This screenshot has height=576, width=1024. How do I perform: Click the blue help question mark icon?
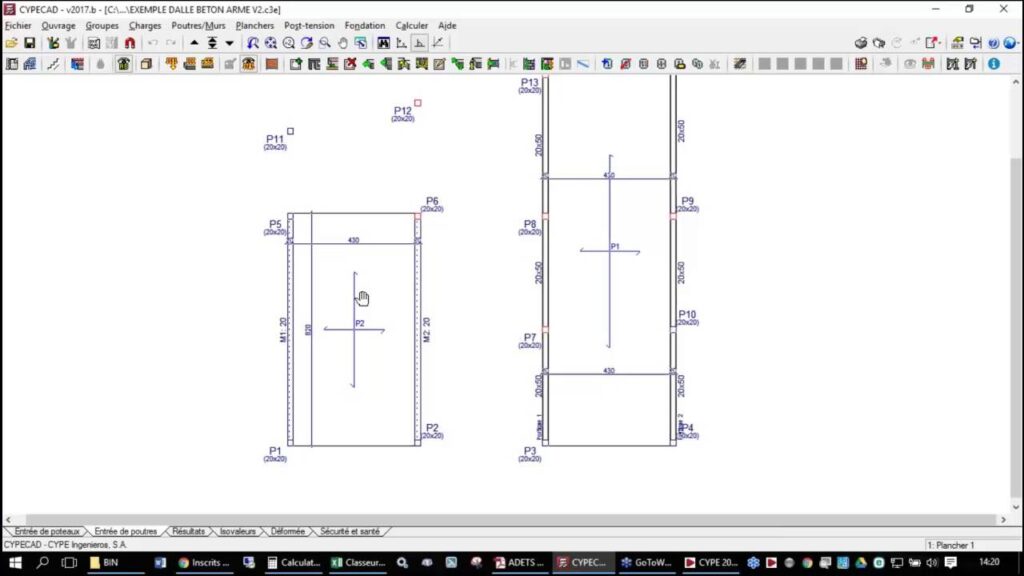993,43
